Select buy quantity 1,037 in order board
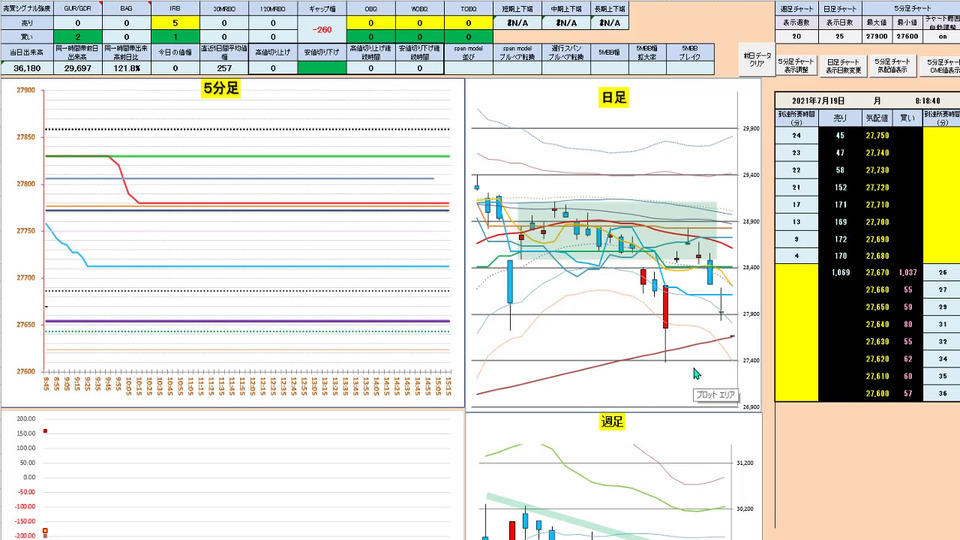 907,272
